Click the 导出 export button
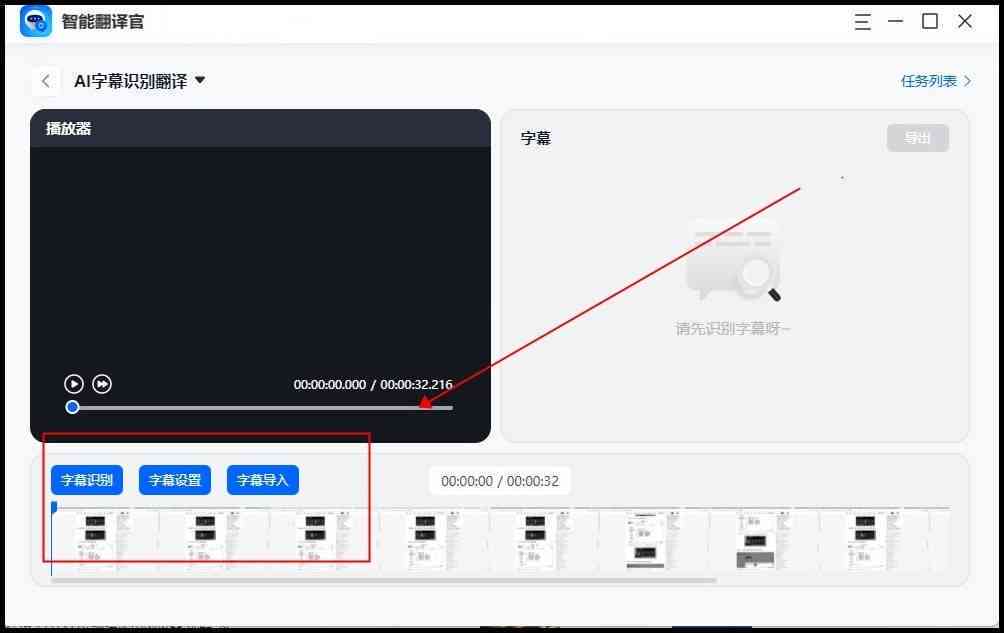 918,138
